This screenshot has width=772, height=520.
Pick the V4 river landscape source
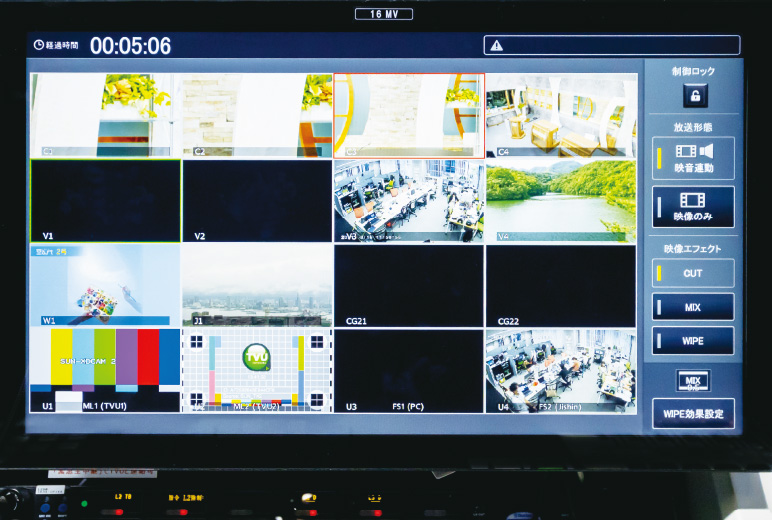pyautogui.click(x=560, y=201)
